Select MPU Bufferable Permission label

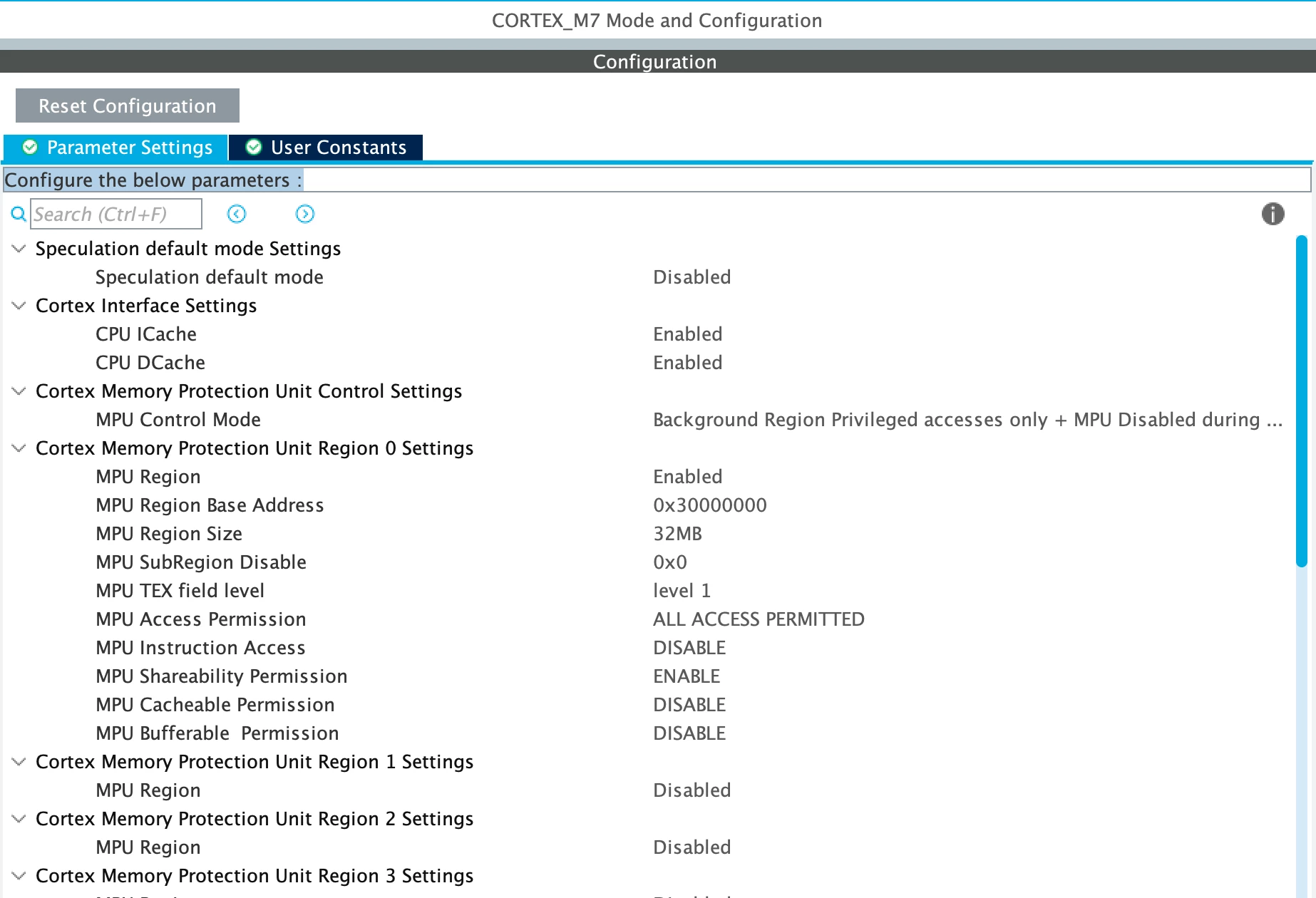217,733
